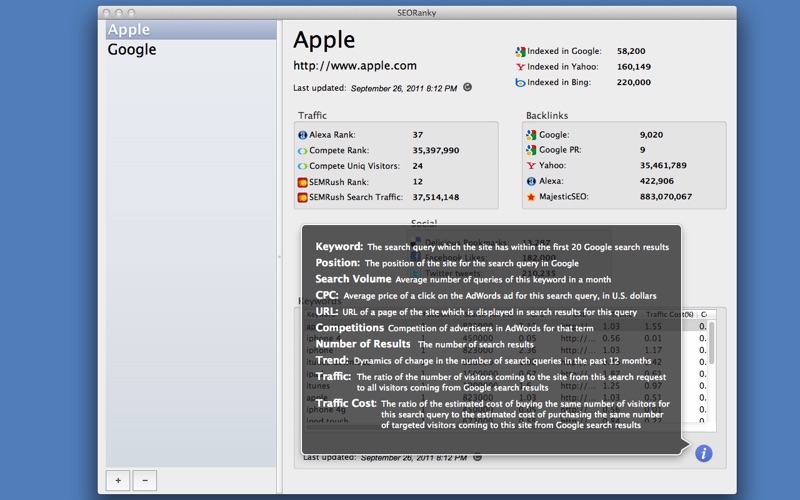
Task: Click the Google backlinks icon
Action: click(x=531, y=135)
